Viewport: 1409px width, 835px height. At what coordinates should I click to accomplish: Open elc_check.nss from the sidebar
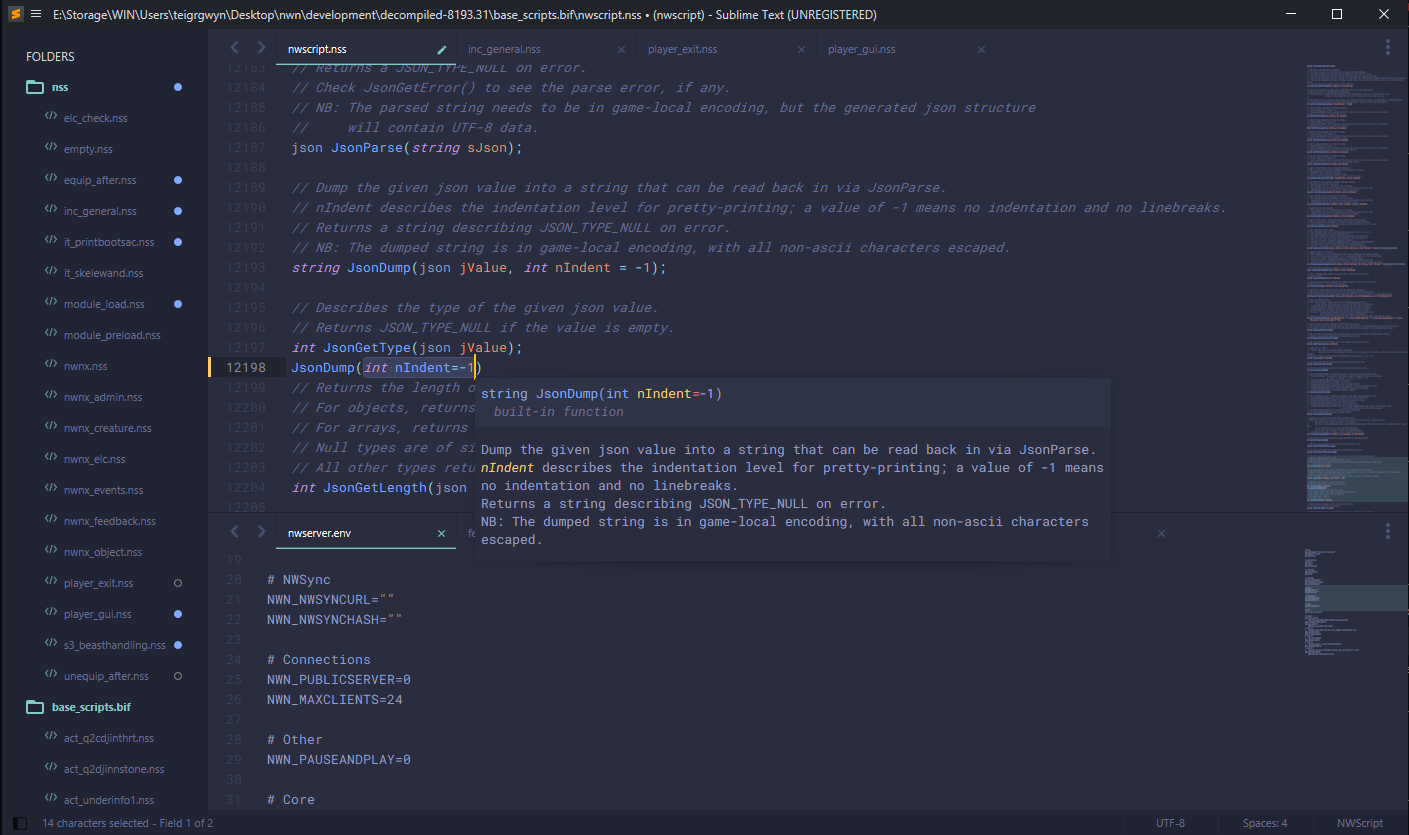point(95,118)
